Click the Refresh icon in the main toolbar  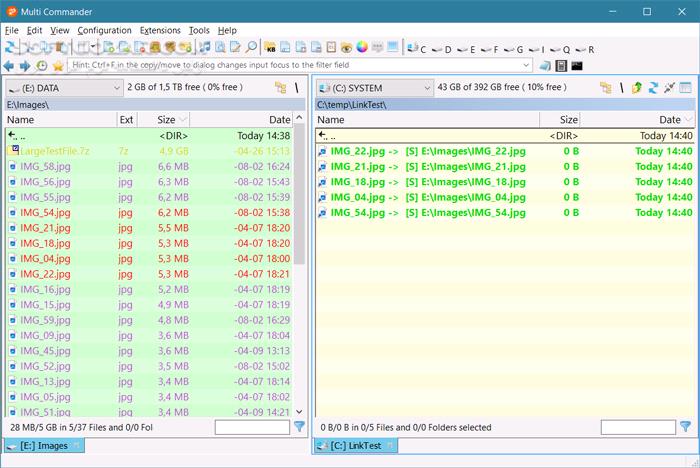pyautogui.click(x=10, y=47)
